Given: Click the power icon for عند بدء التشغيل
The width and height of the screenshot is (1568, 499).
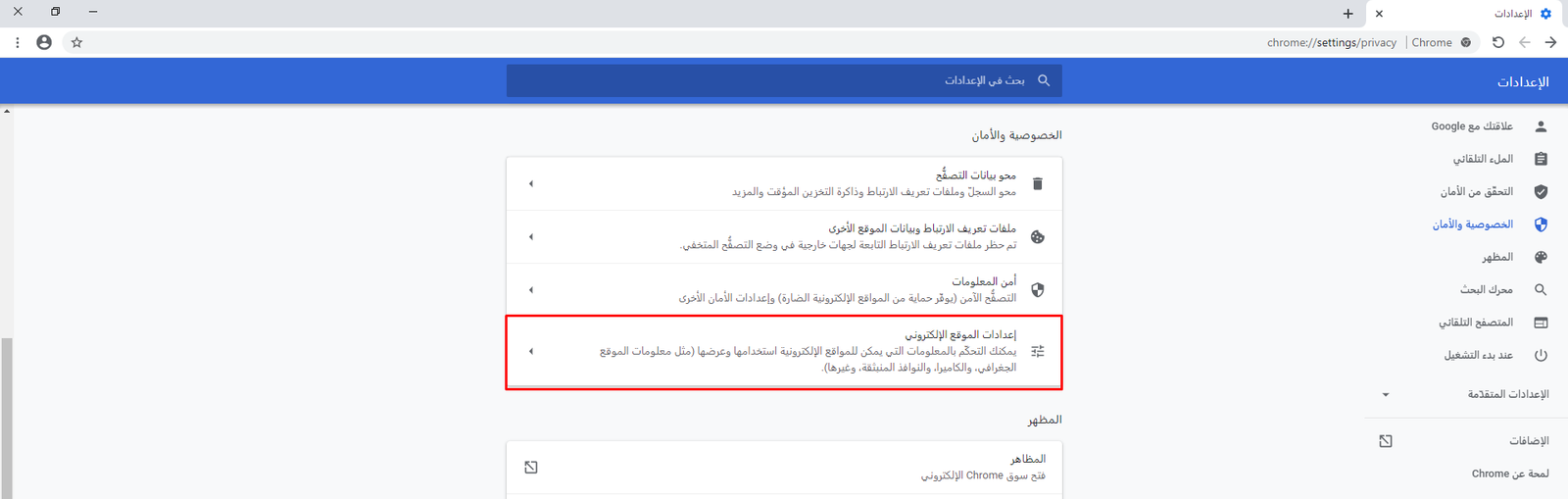Looking at the screenshot, I should click(1541, 355).
